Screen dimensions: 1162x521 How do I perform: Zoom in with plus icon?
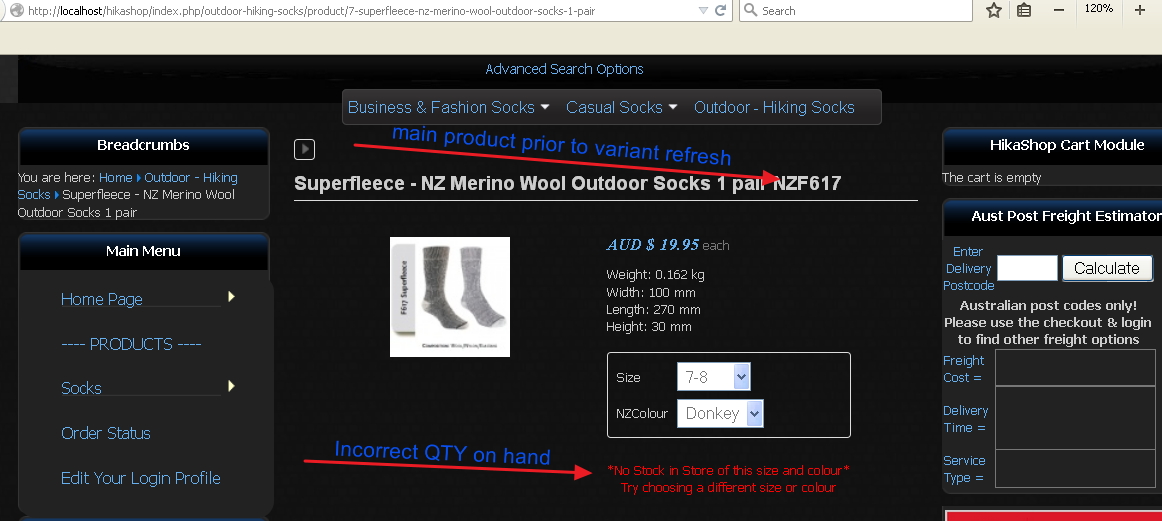coord(1140,10)
